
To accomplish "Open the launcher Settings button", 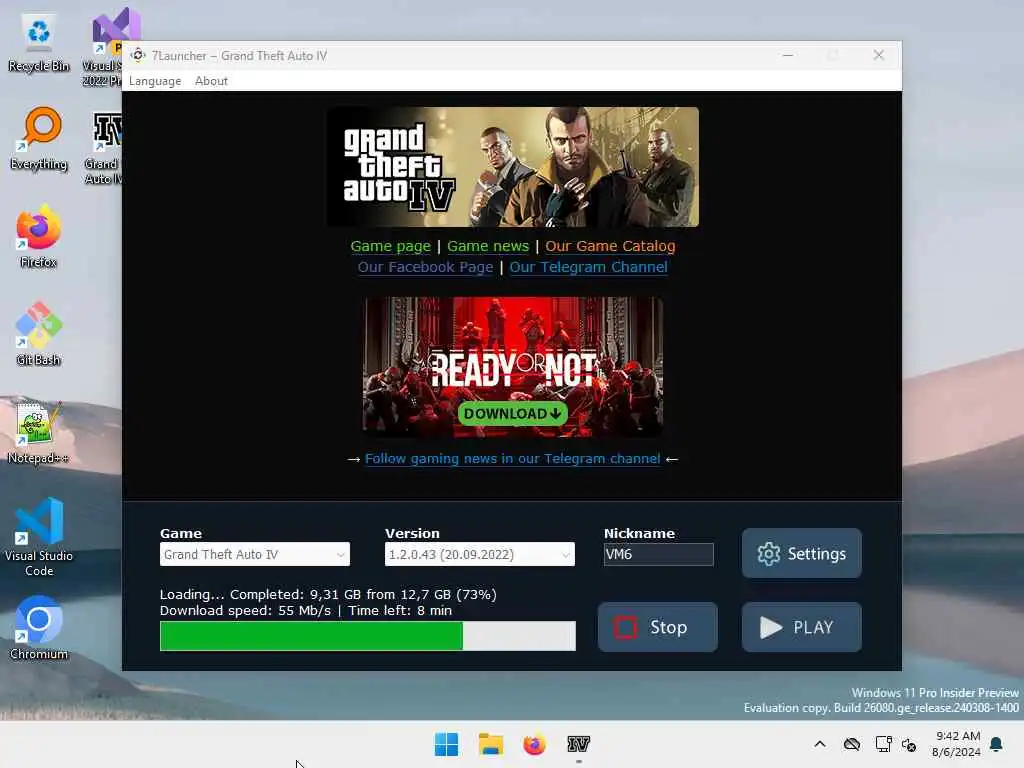I will tap(801, 553).
